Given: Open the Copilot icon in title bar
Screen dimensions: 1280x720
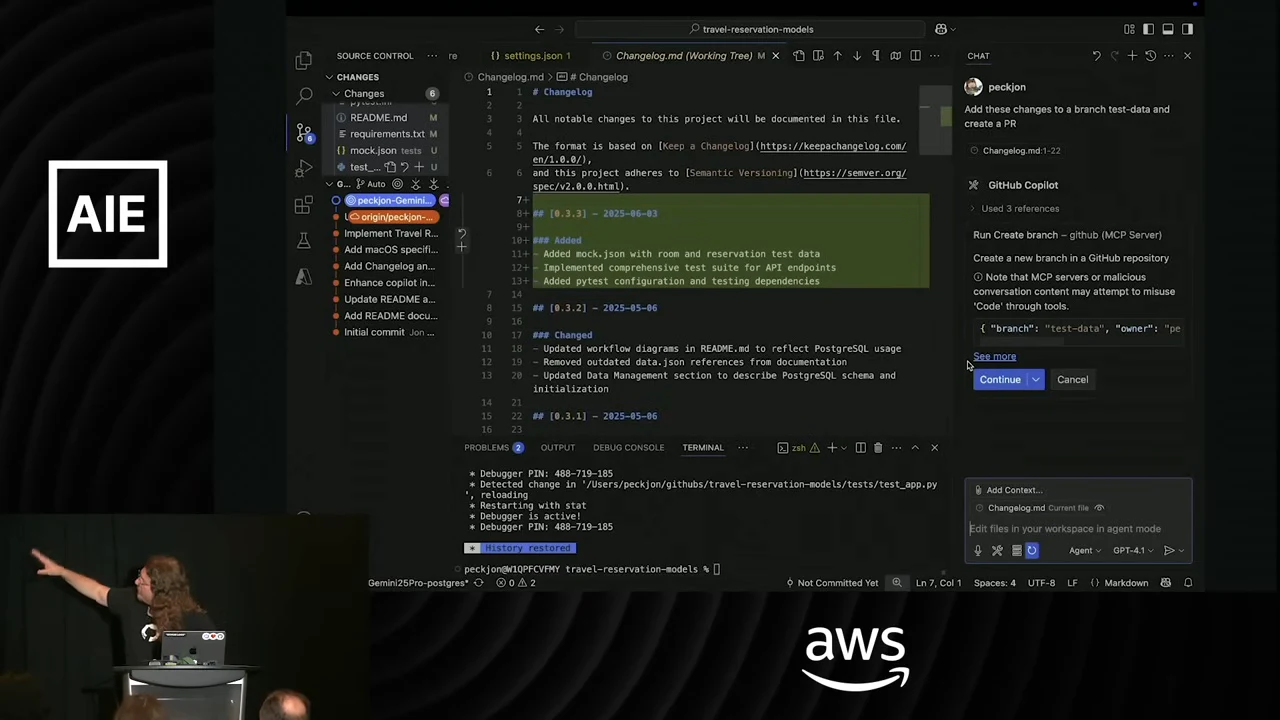Looking at the screenshot, I should (x=940, y=29).
